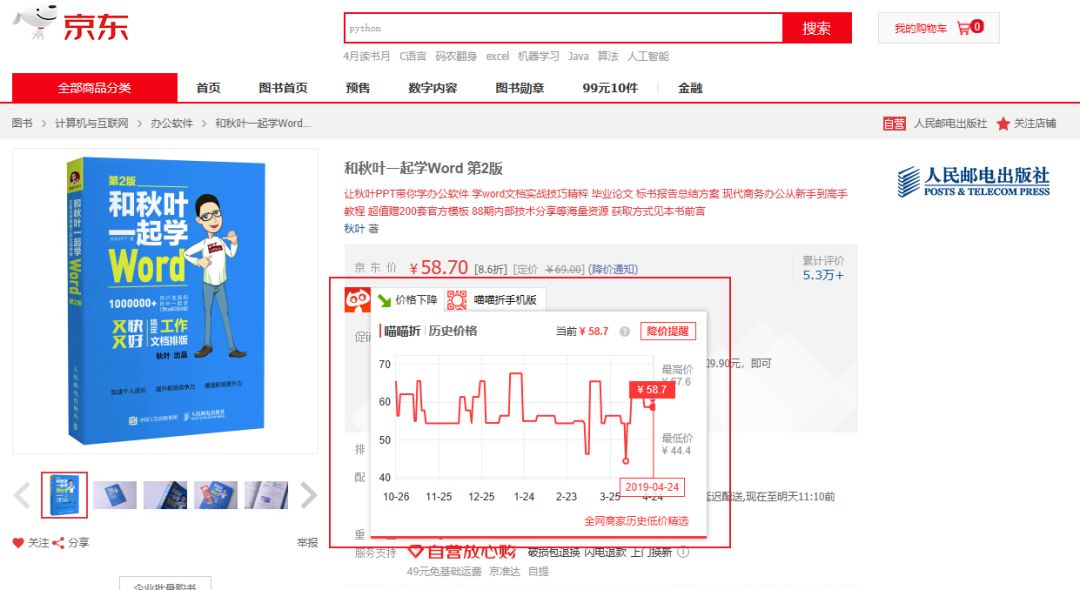Expand next product thumbnails with right chevron

tap(308, 494)
